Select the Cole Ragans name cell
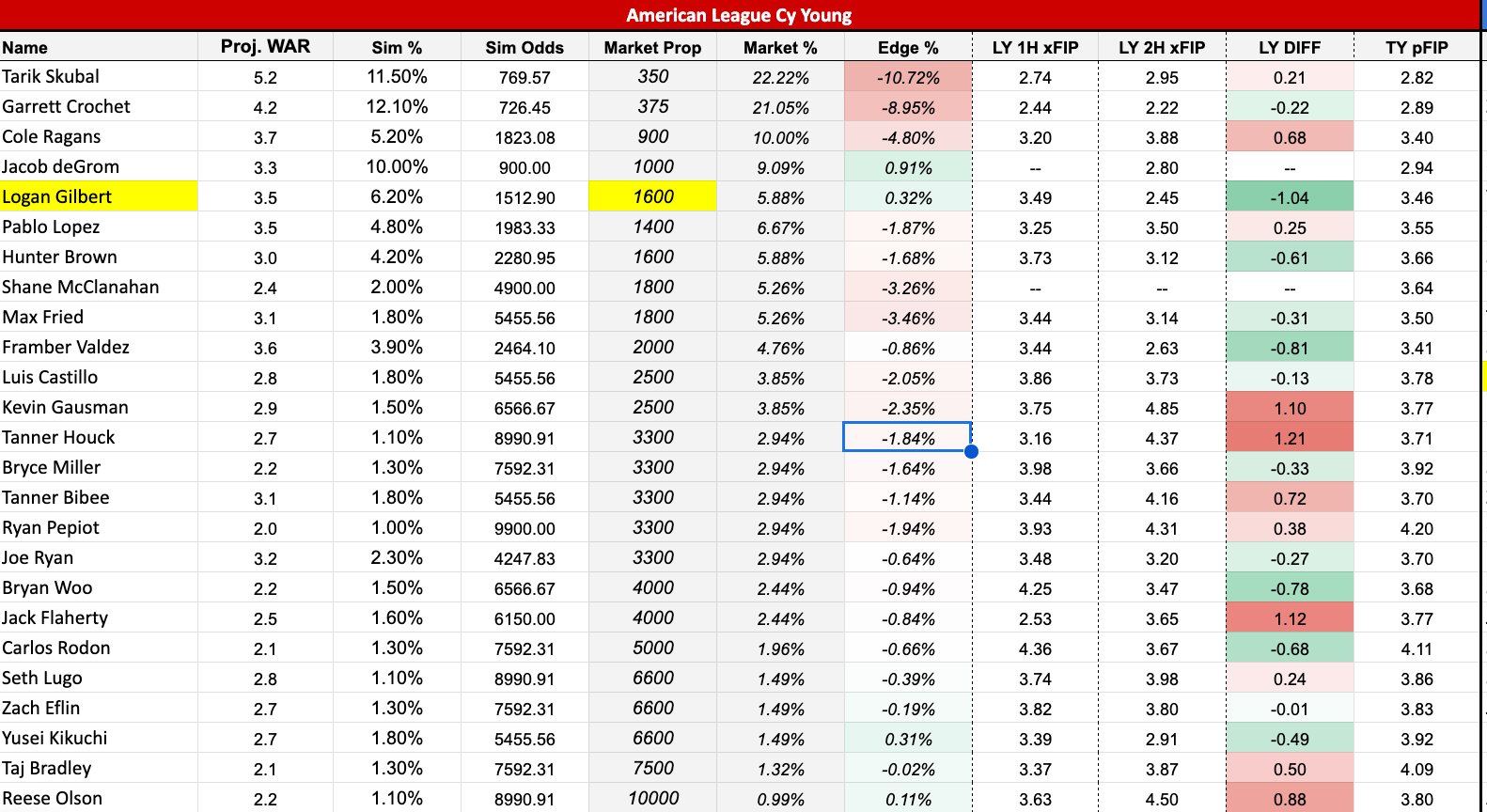The image size is (1487, 812). point(99,136)
